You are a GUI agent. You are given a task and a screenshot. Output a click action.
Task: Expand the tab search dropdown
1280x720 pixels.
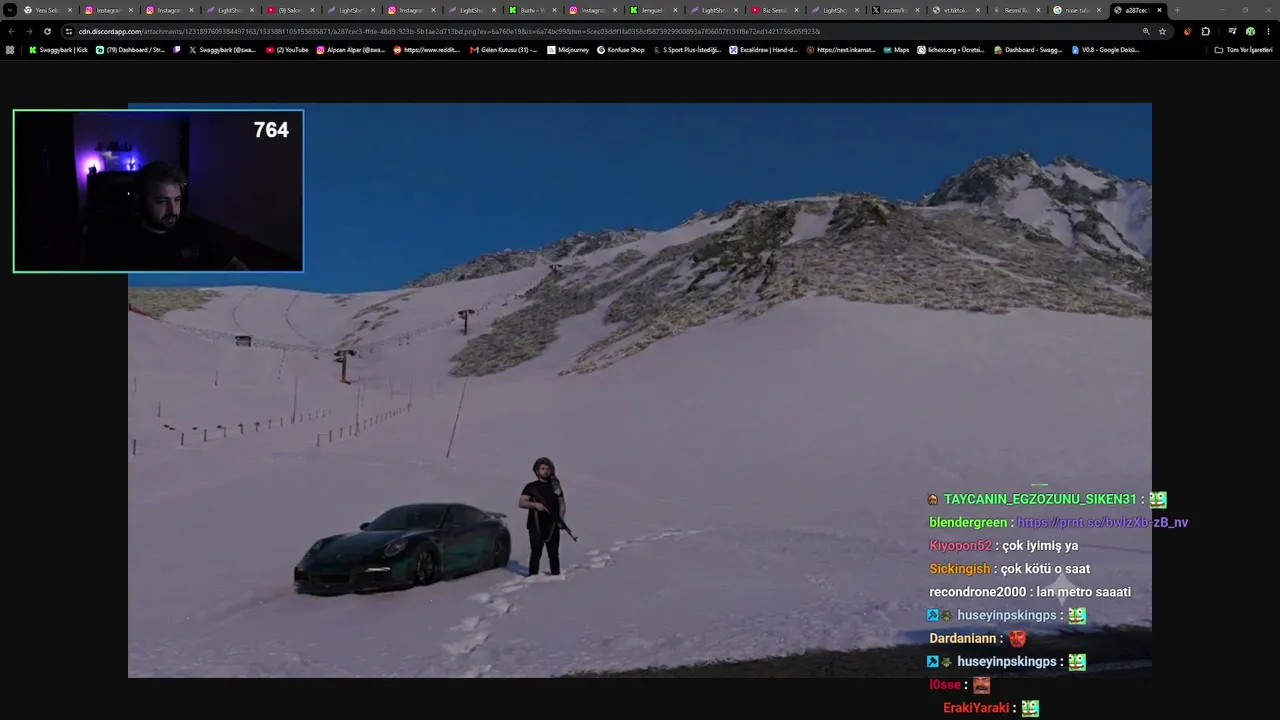click(x=10, y=10)
